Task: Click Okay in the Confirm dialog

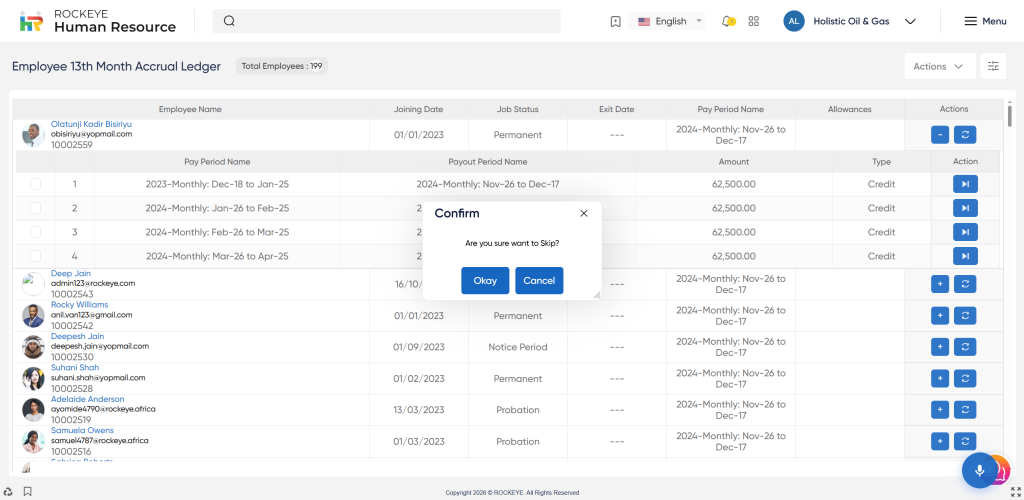Action: tap(485, 281)
